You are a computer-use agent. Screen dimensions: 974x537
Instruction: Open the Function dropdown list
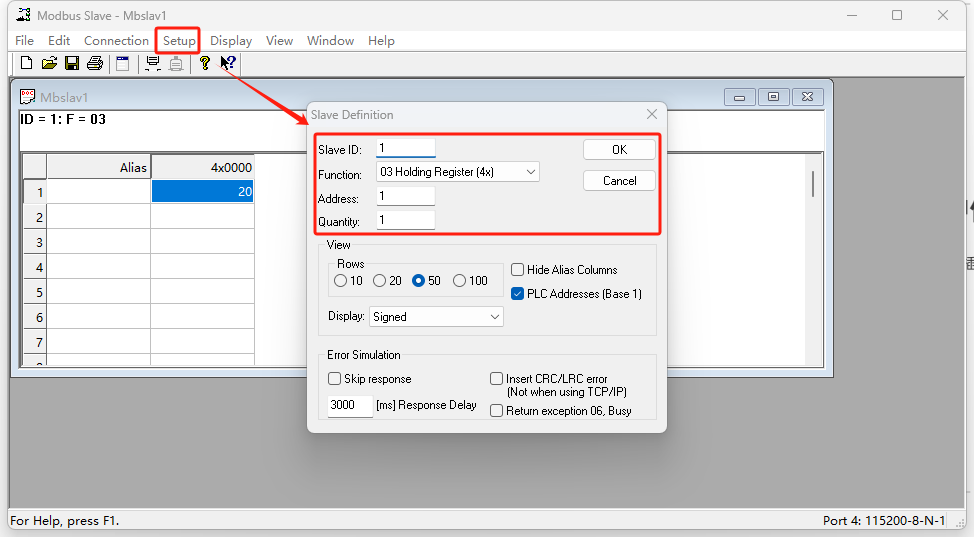click(x=458, y=172)
